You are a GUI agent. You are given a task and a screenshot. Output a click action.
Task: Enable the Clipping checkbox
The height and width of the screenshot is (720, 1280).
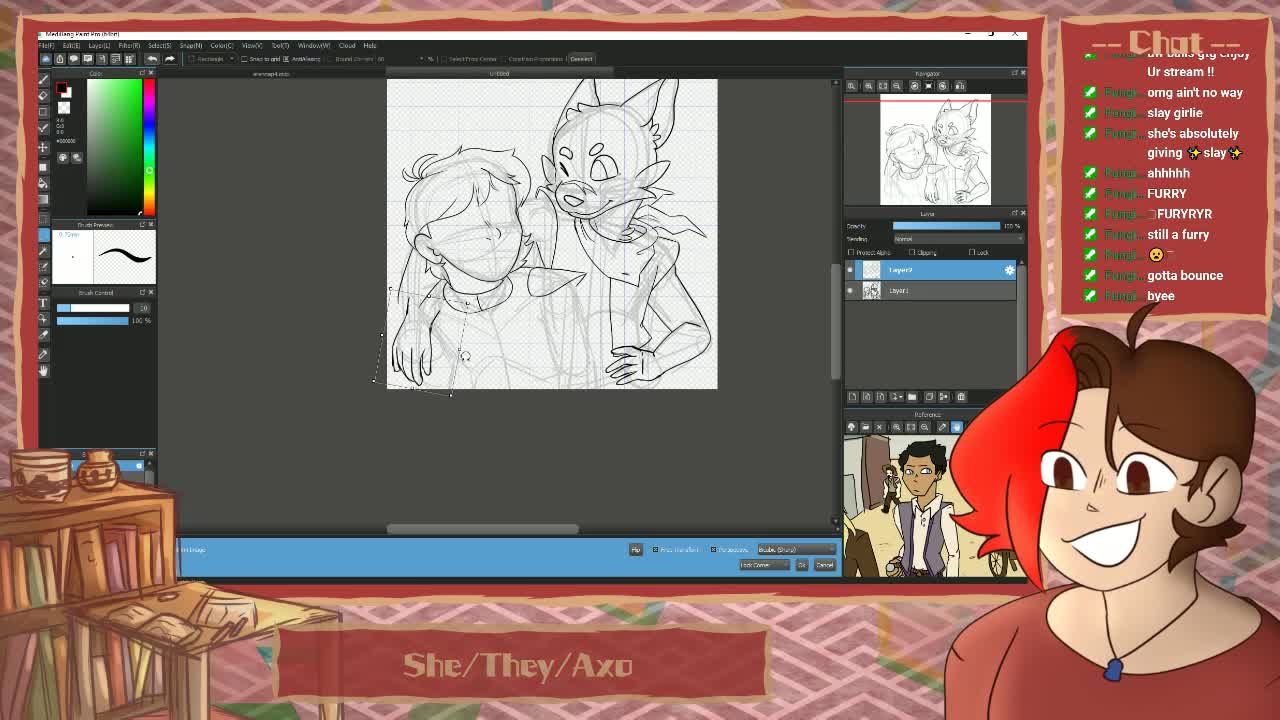click(912, 252)
